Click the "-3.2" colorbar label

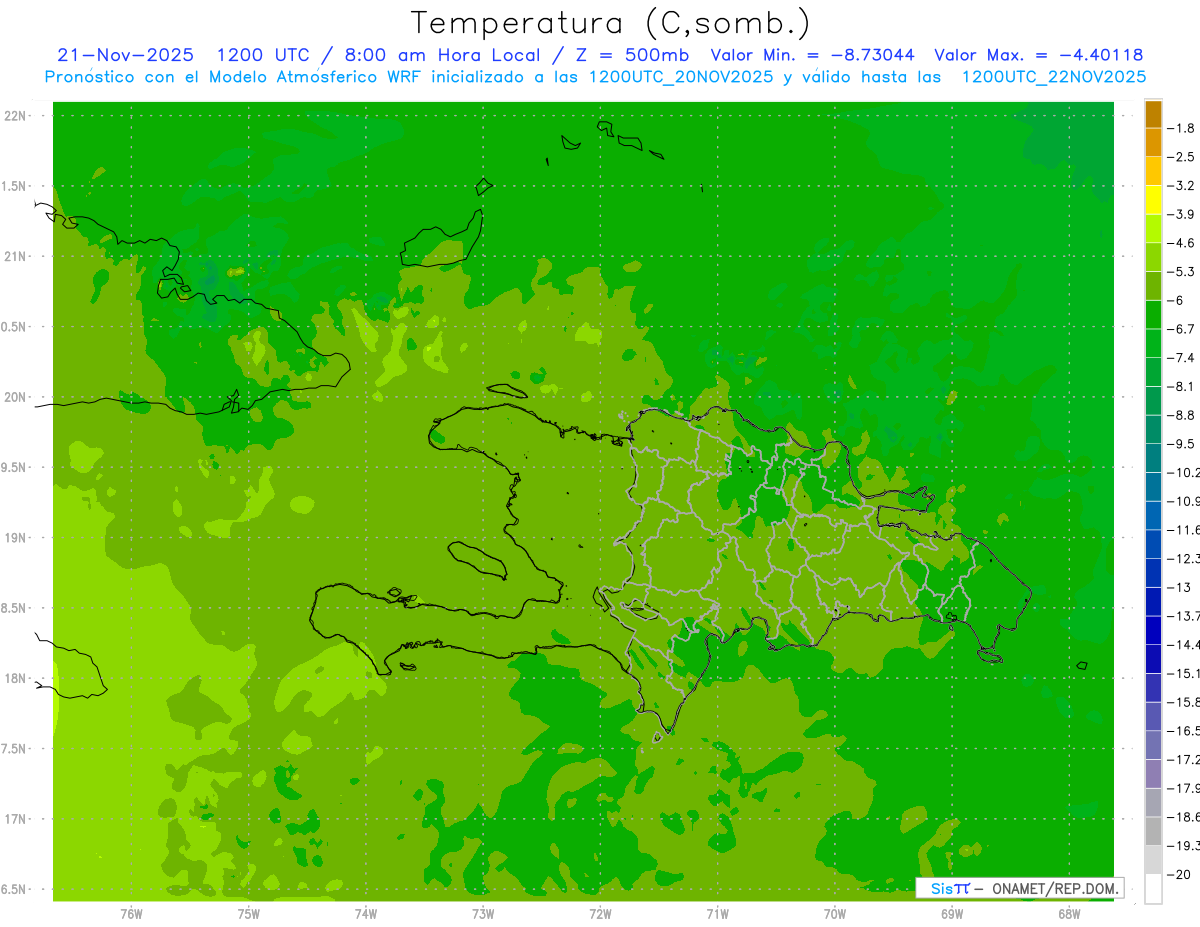(1181, 186)
